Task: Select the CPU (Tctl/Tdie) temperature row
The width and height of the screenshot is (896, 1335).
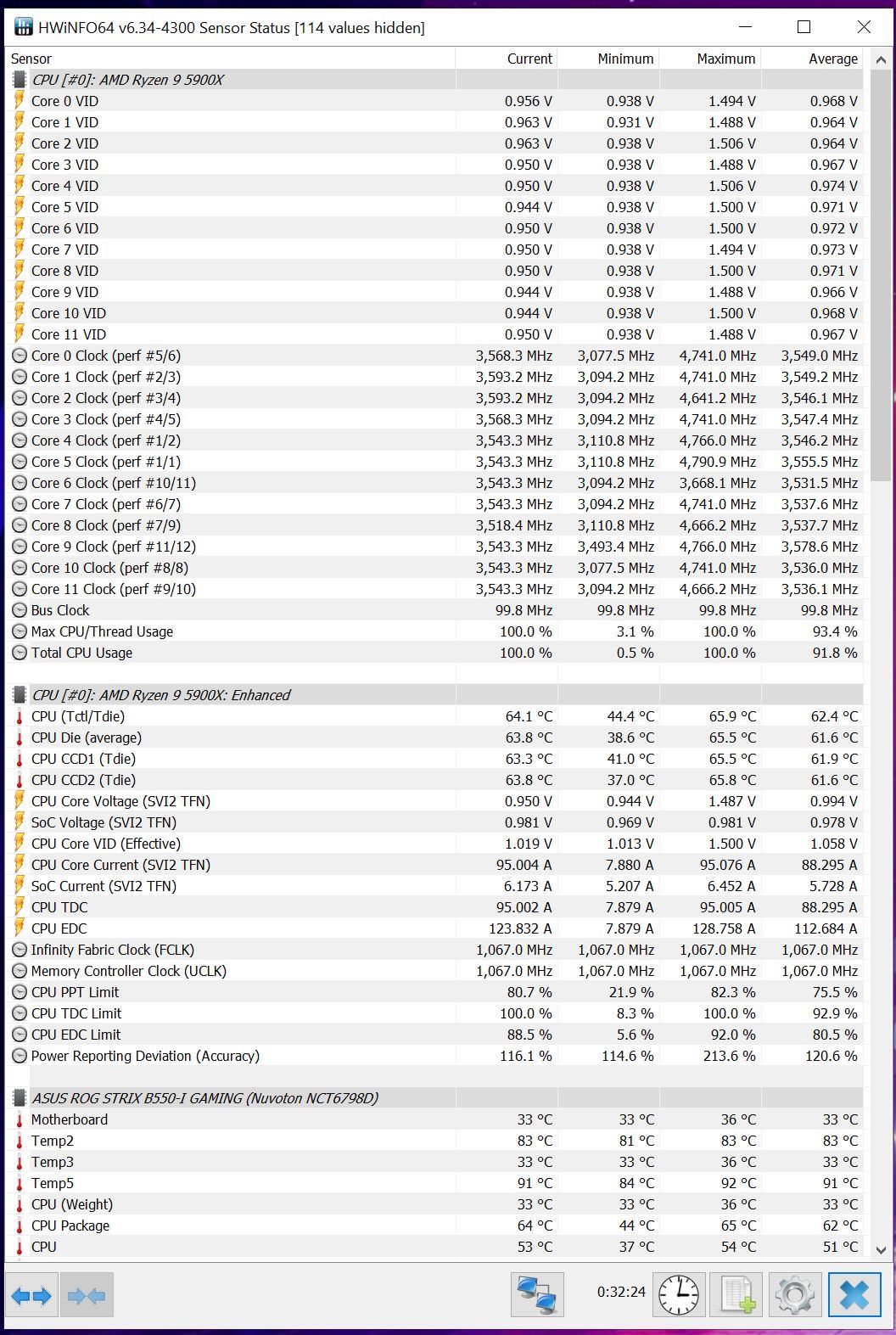Action: pyautogui.click(x=78, y=716)
